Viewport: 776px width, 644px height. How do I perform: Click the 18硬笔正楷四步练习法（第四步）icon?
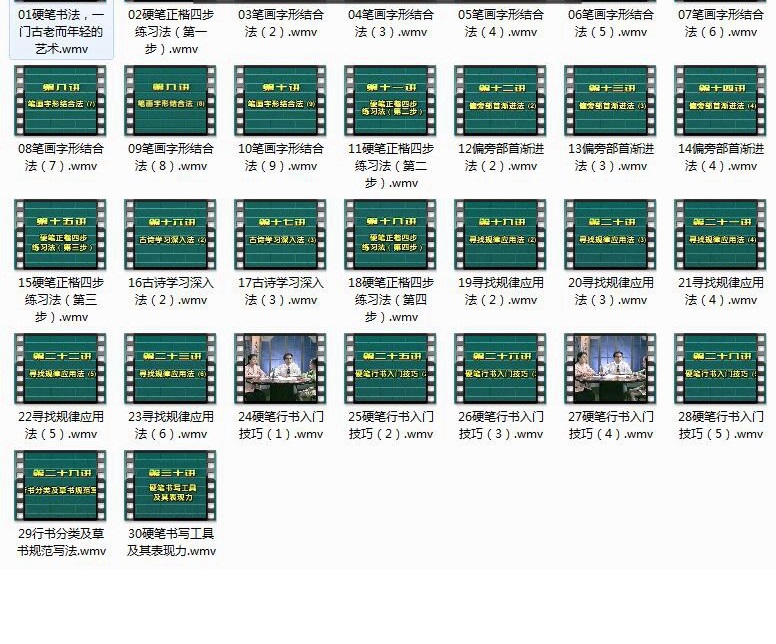[x=390, y=235]
